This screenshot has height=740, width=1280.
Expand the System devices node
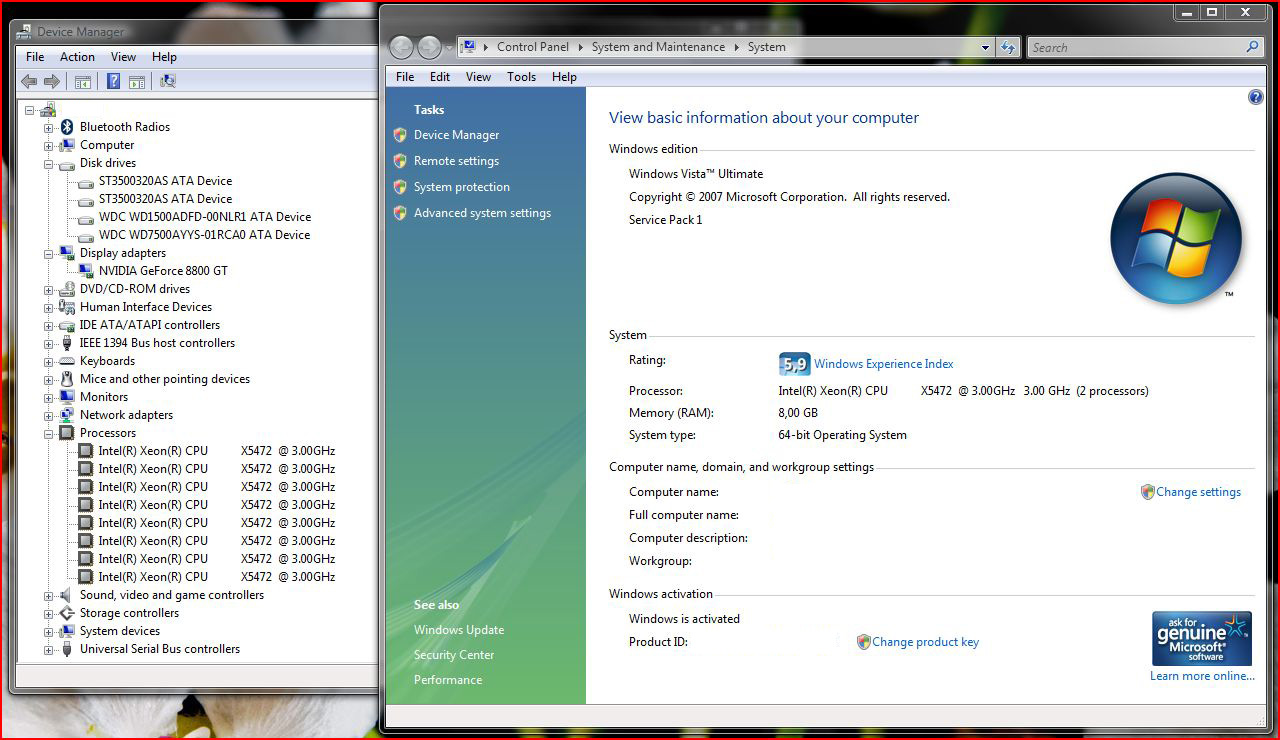[x=48, y=631]
